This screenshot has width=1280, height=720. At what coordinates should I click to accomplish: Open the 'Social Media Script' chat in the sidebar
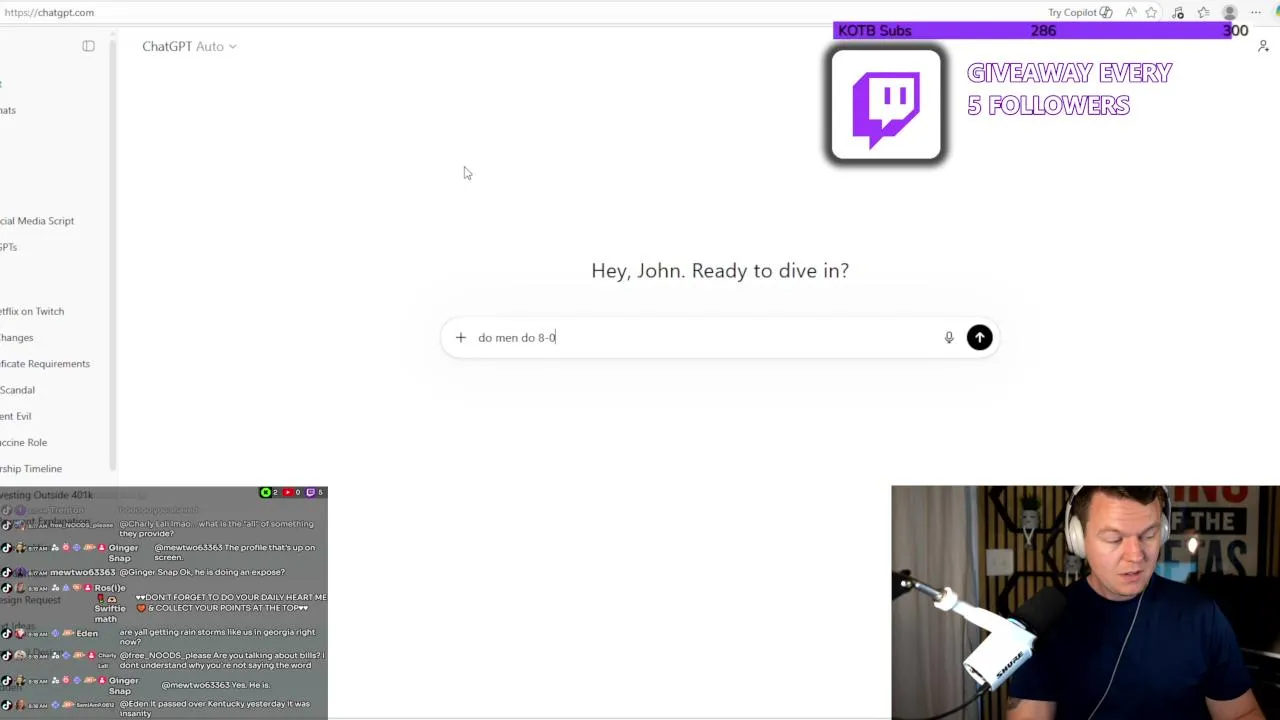click(x=37, y=221)
